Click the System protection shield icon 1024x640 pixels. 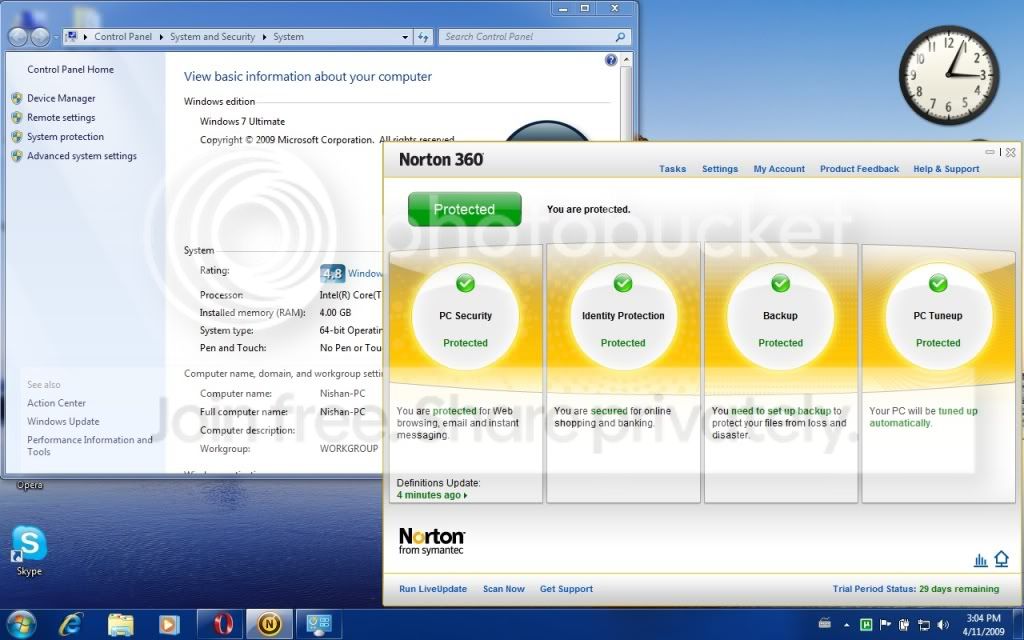(x=17, y=137)
